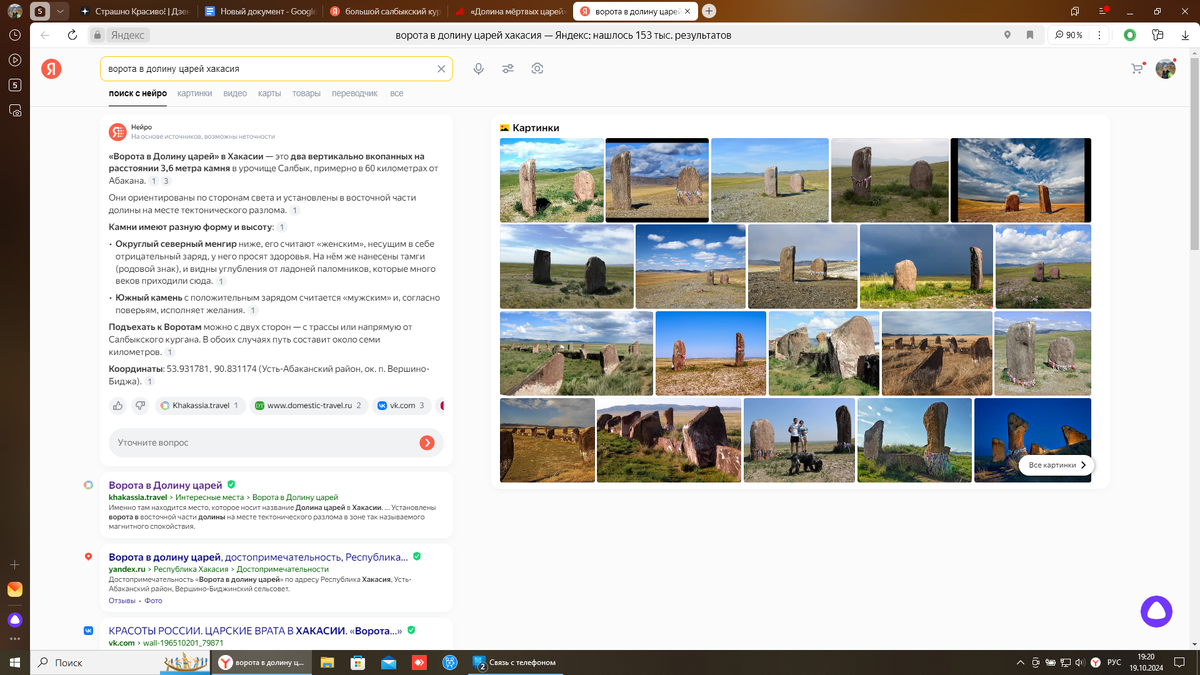Open 'КРАСОТЫ РОССИИ. ЦАРСКИЕ ВРАТА' vk result
Viewport: 1200px width, 675px height.
pyautogui.click(x=255, y=631)
